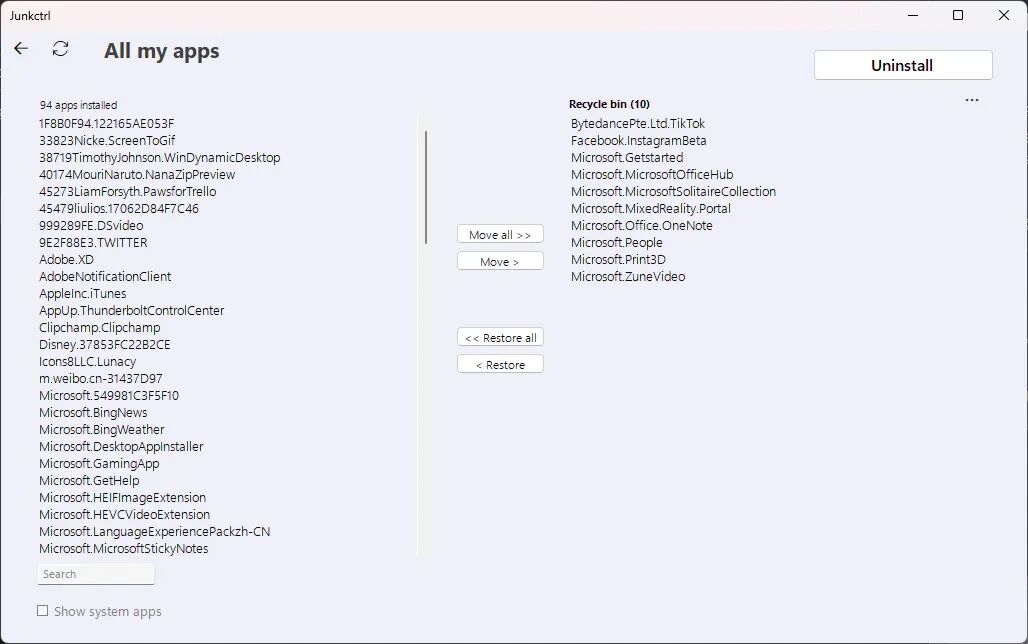Click the Uninstall button
Viewport: 1028px width, 644px height.
coord(903,66)
